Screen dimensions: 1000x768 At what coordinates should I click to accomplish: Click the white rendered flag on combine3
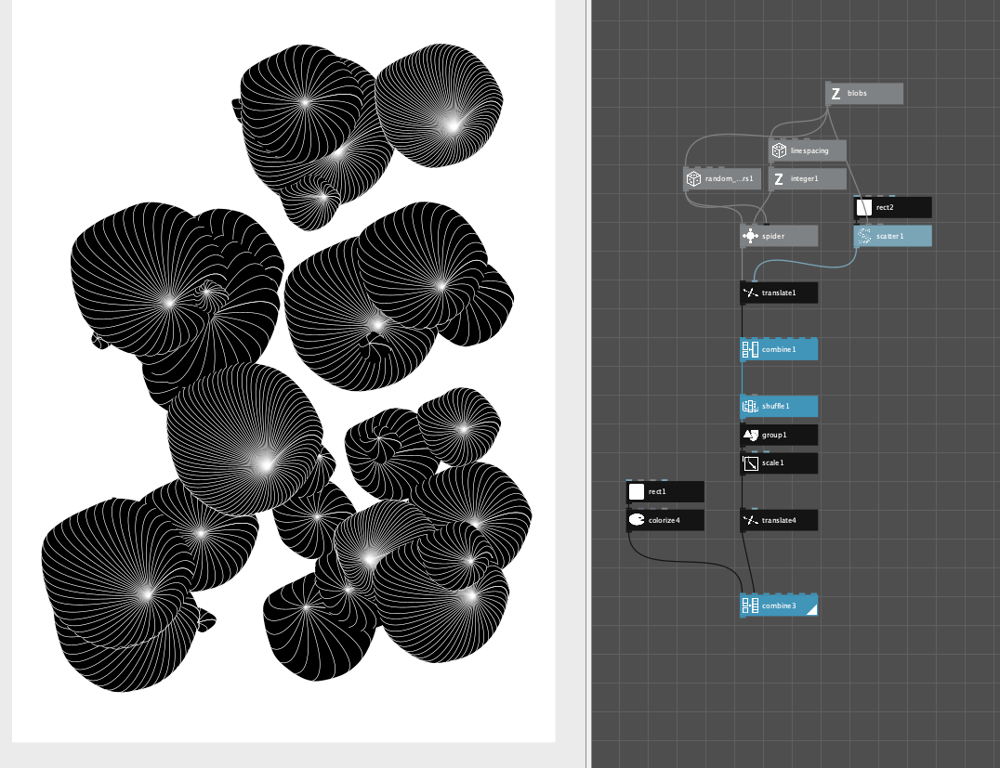point(812,610)
